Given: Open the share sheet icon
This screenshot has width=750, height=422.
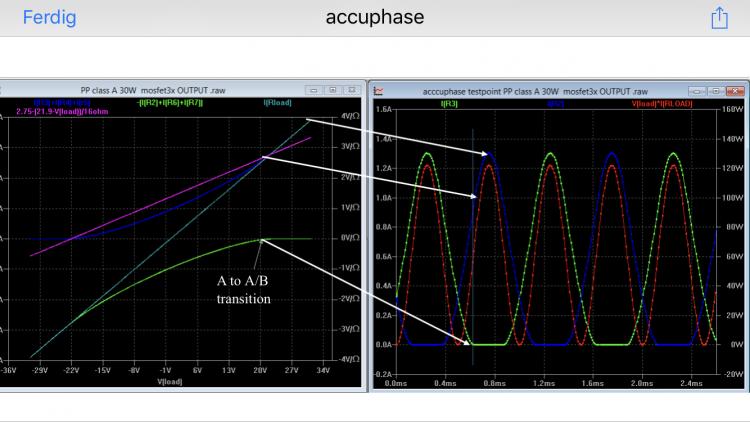Looking at the screenshot, I should 719,18.
